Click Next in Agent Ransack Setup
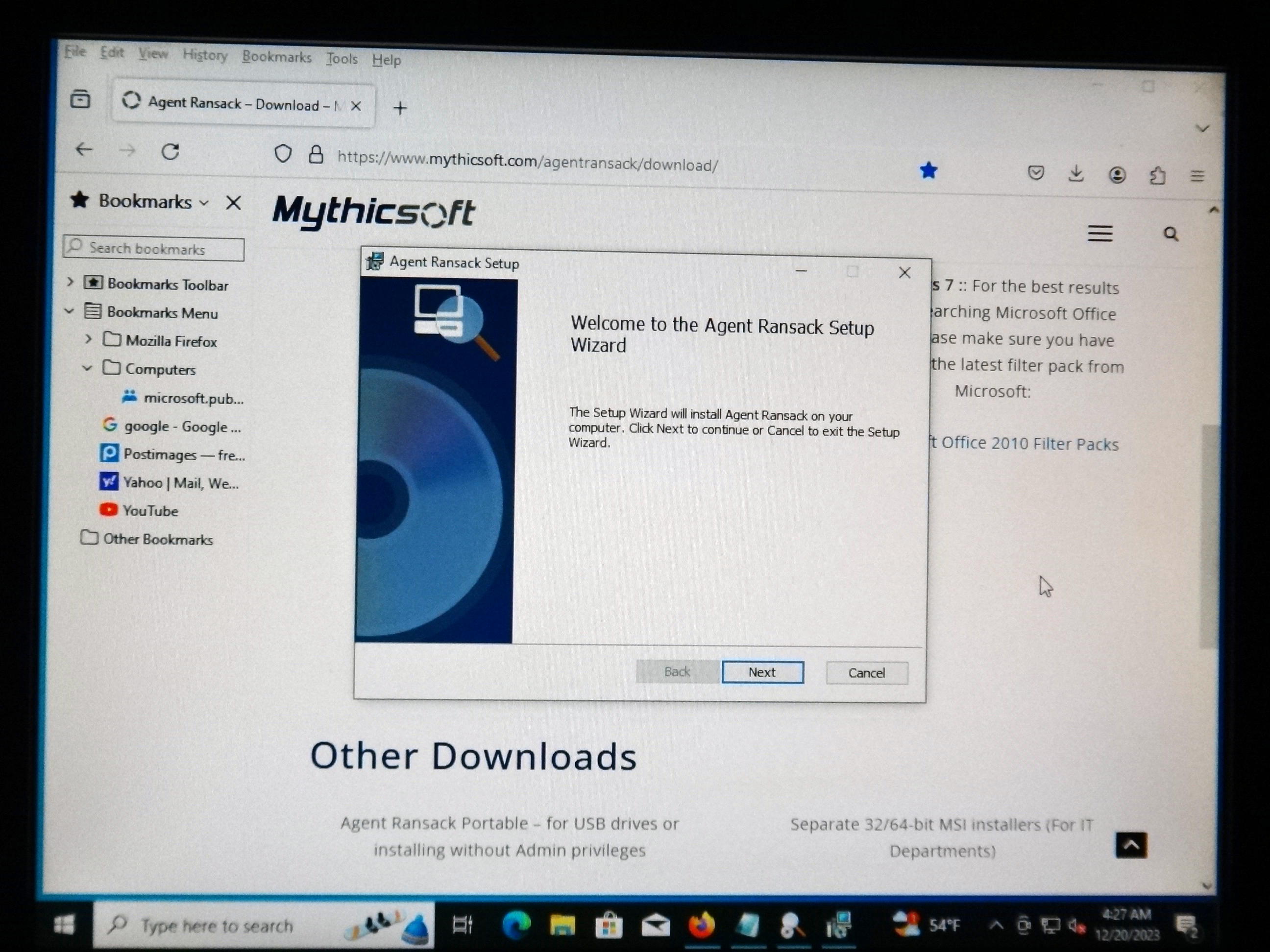 point(762,672)
